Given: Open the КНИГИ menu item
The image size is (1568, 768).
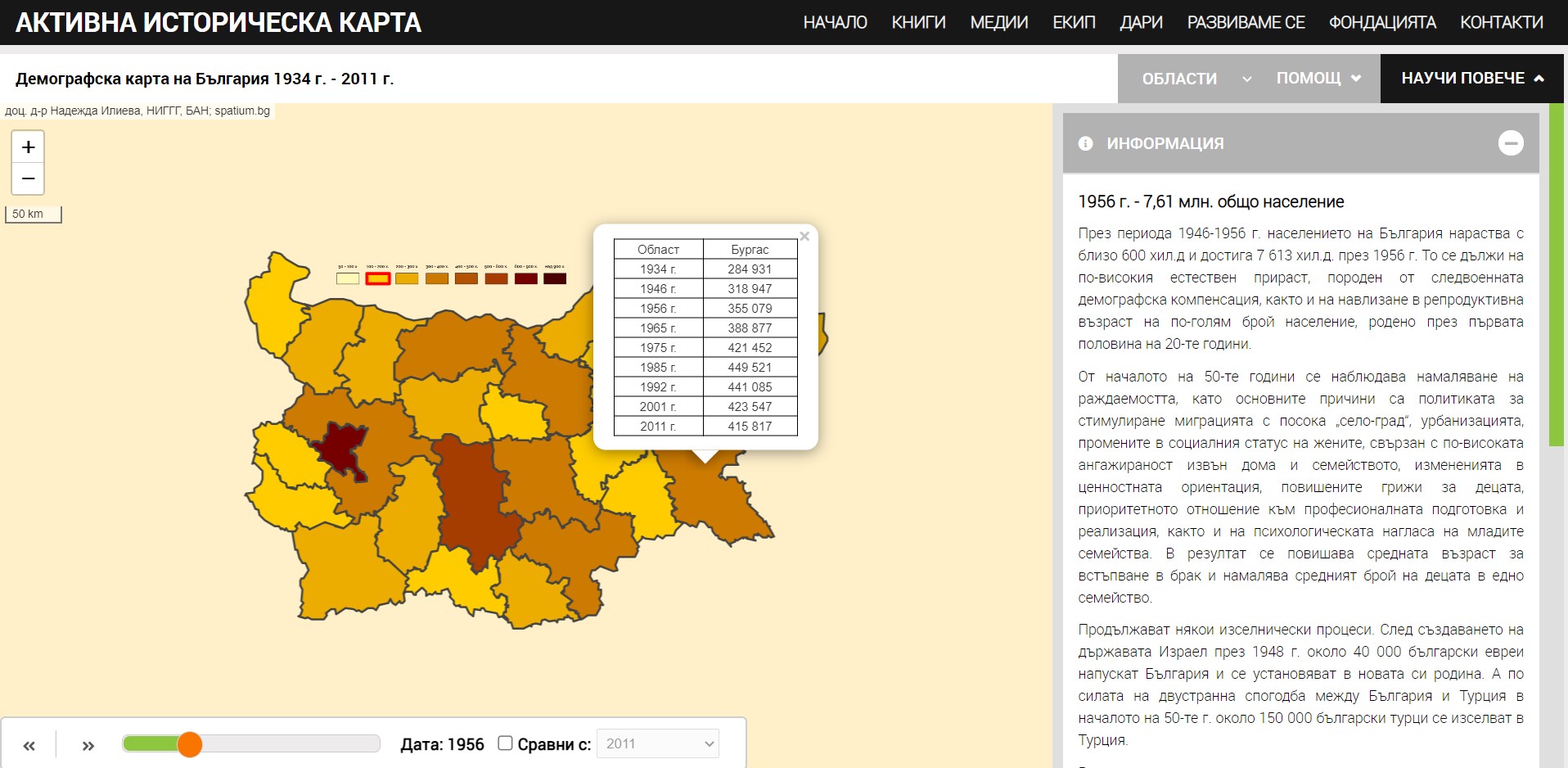Looking at the screenshot, I should click(918, 22).
